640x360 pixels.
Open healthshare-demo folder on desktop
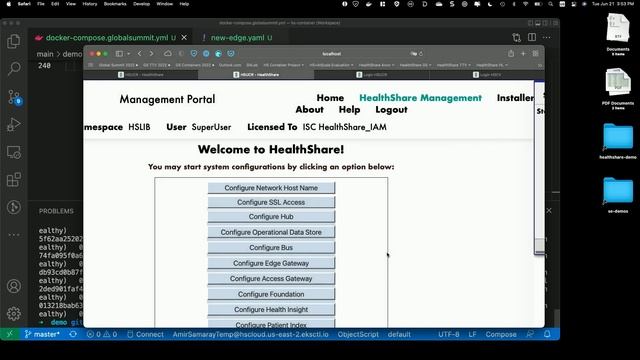point(618,141)
